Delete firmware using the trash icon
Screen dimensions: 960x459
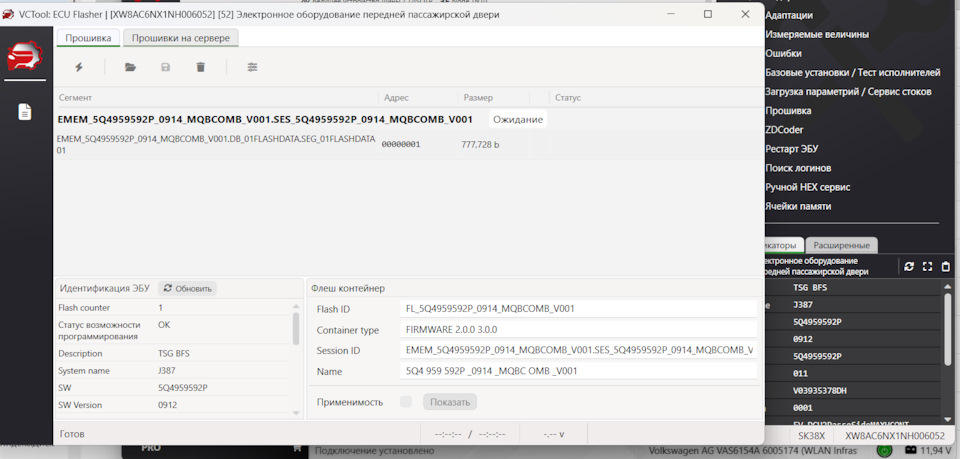[200, 67]
